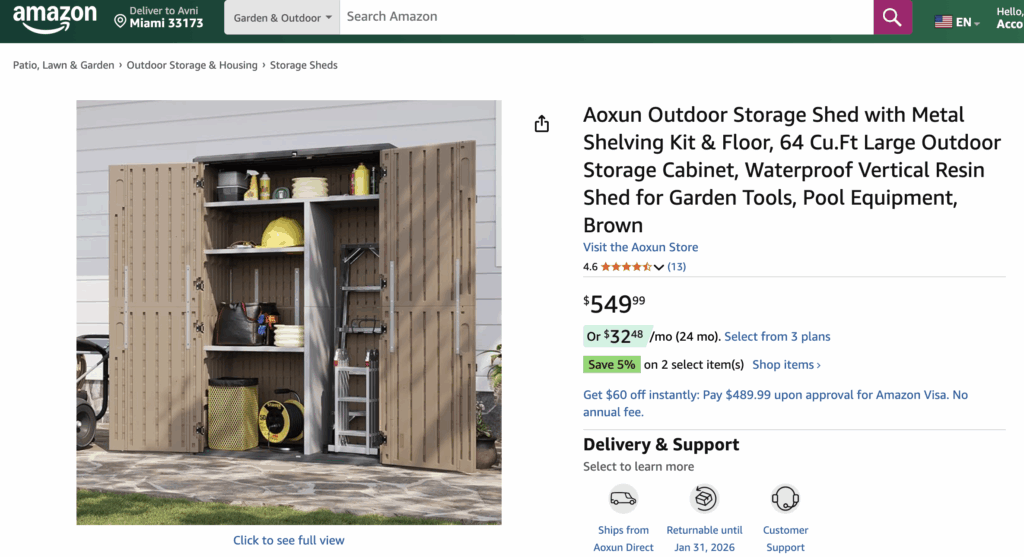Screen dimensions: 1024x557
Task: Expand the star rating breakdown chevron
Action: [x=658, y=267]
